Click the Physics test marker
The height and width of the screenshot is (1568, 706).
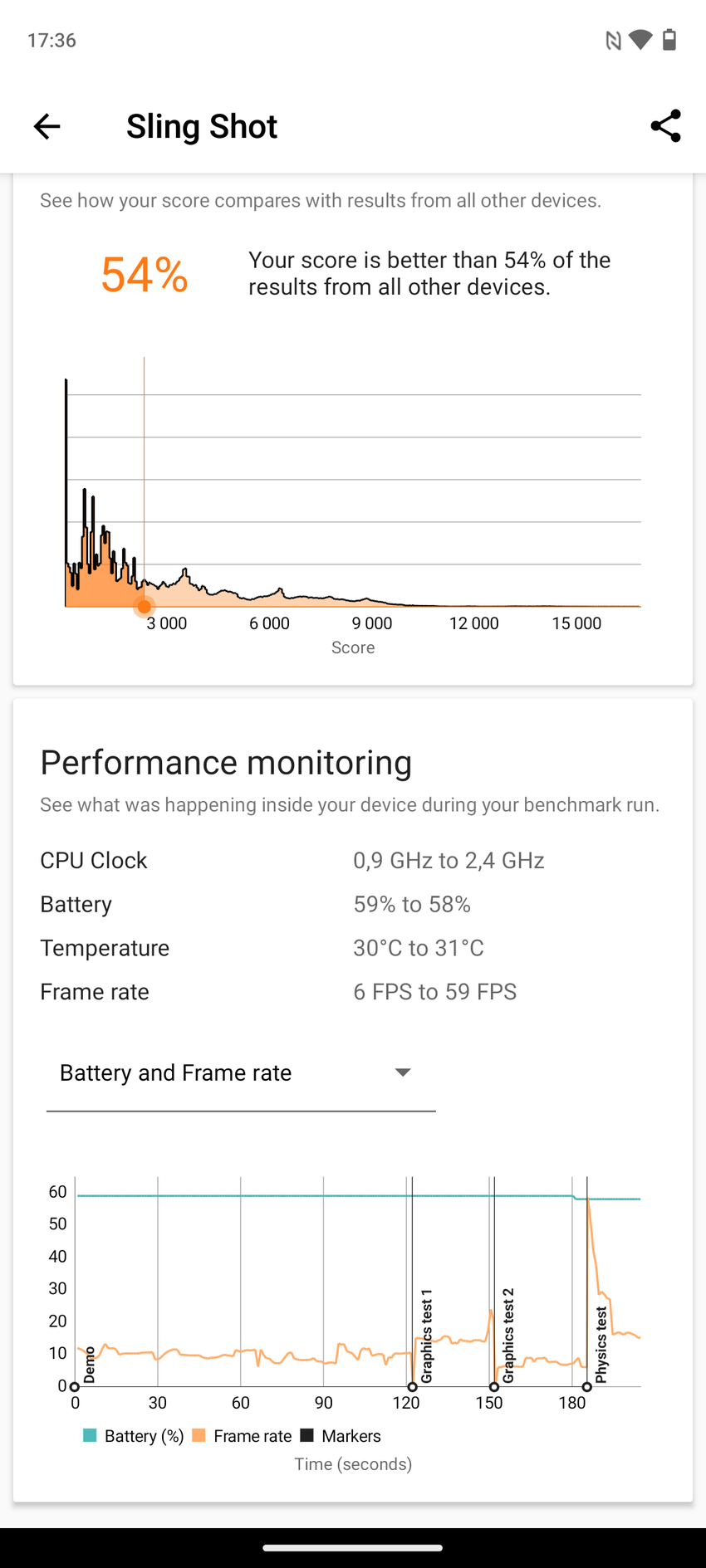click(587, 1387)
